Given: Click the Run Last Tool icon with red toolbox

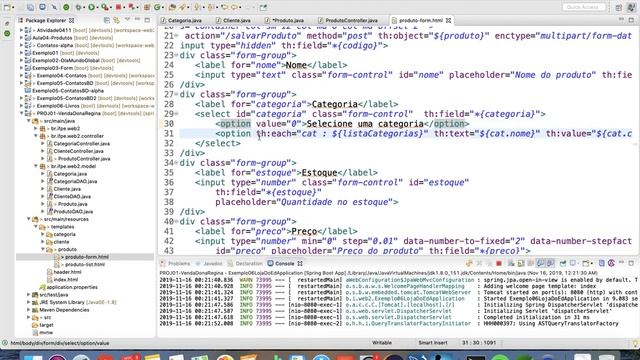Looking at the screenshot, I should [x=105, y=7].
